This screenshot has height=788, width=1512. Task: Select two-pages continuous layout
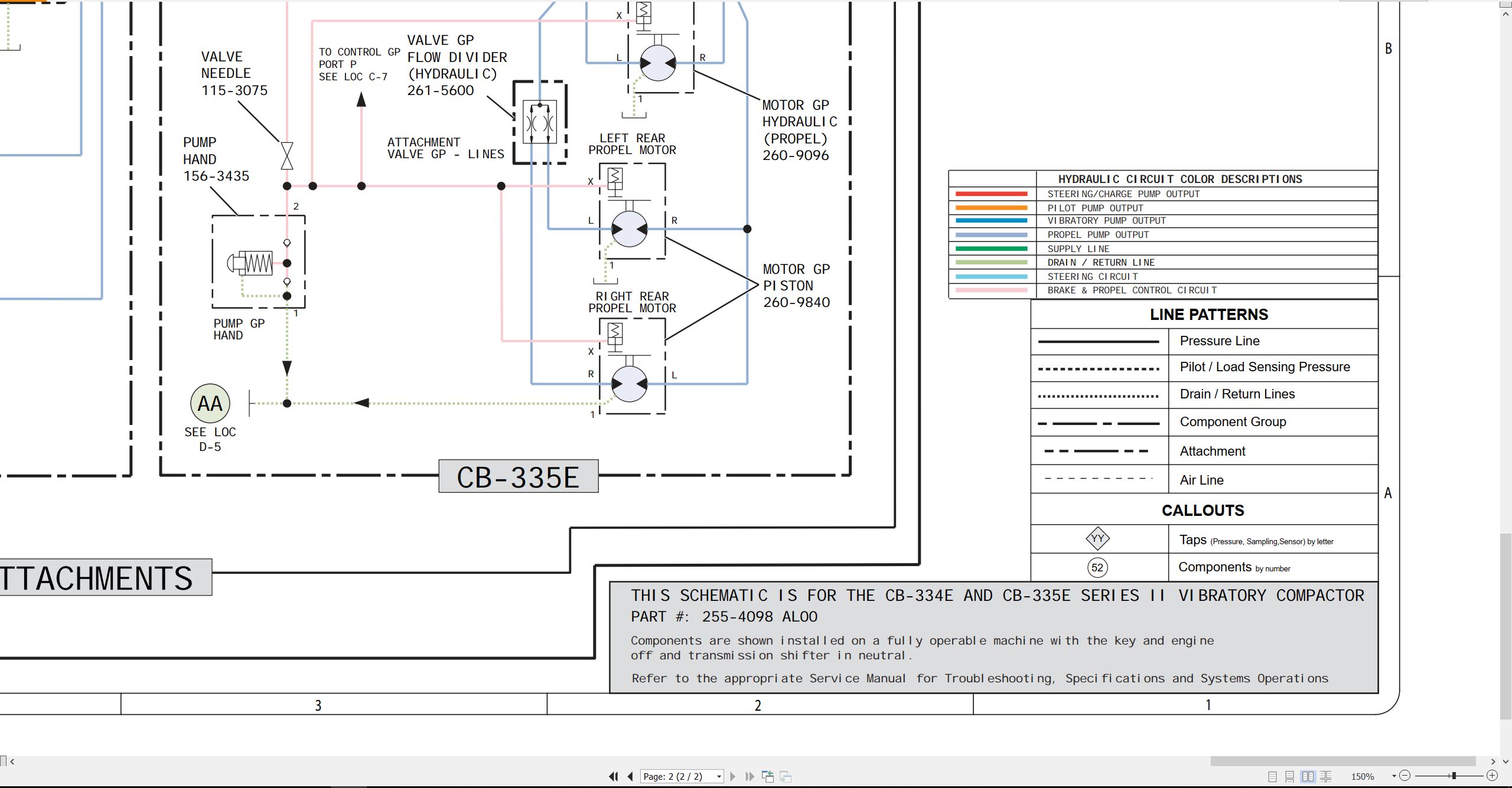[x=1326, y=777]
